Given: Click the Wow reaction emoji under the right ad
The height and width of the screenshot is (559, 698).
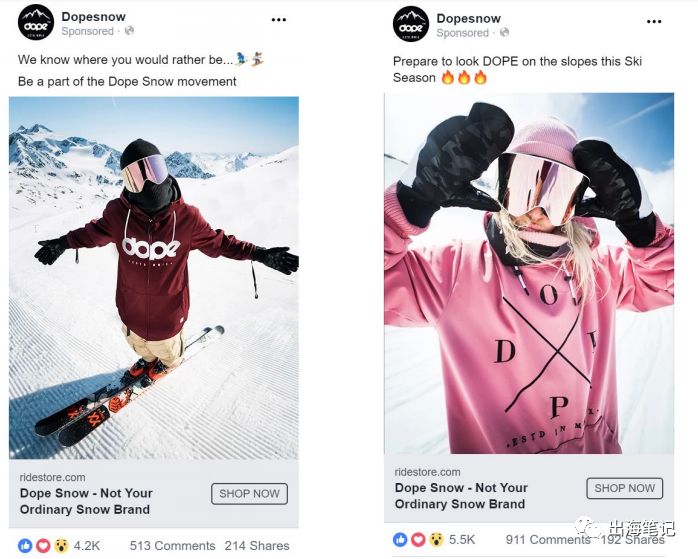Looking at the screenshot, I should point(437,539).
